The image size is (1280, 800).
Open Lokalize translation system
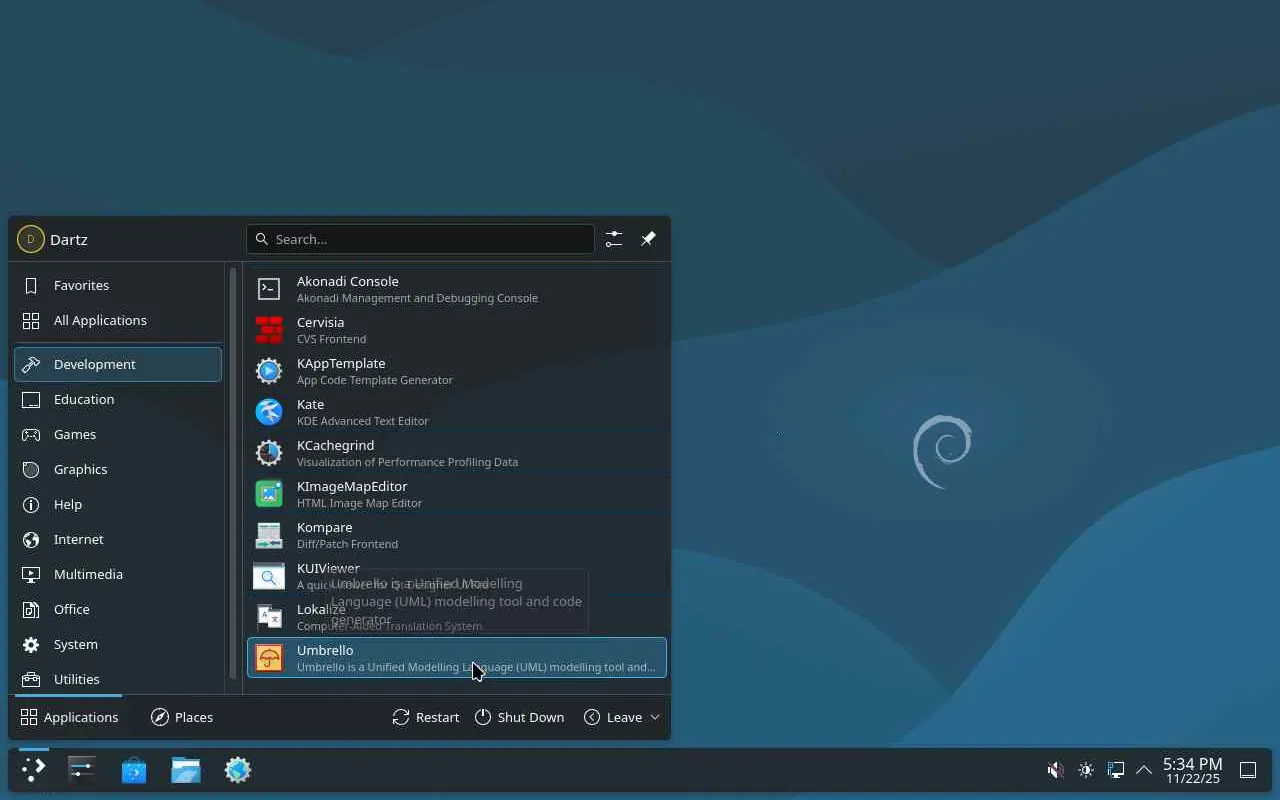coord(456,617)
